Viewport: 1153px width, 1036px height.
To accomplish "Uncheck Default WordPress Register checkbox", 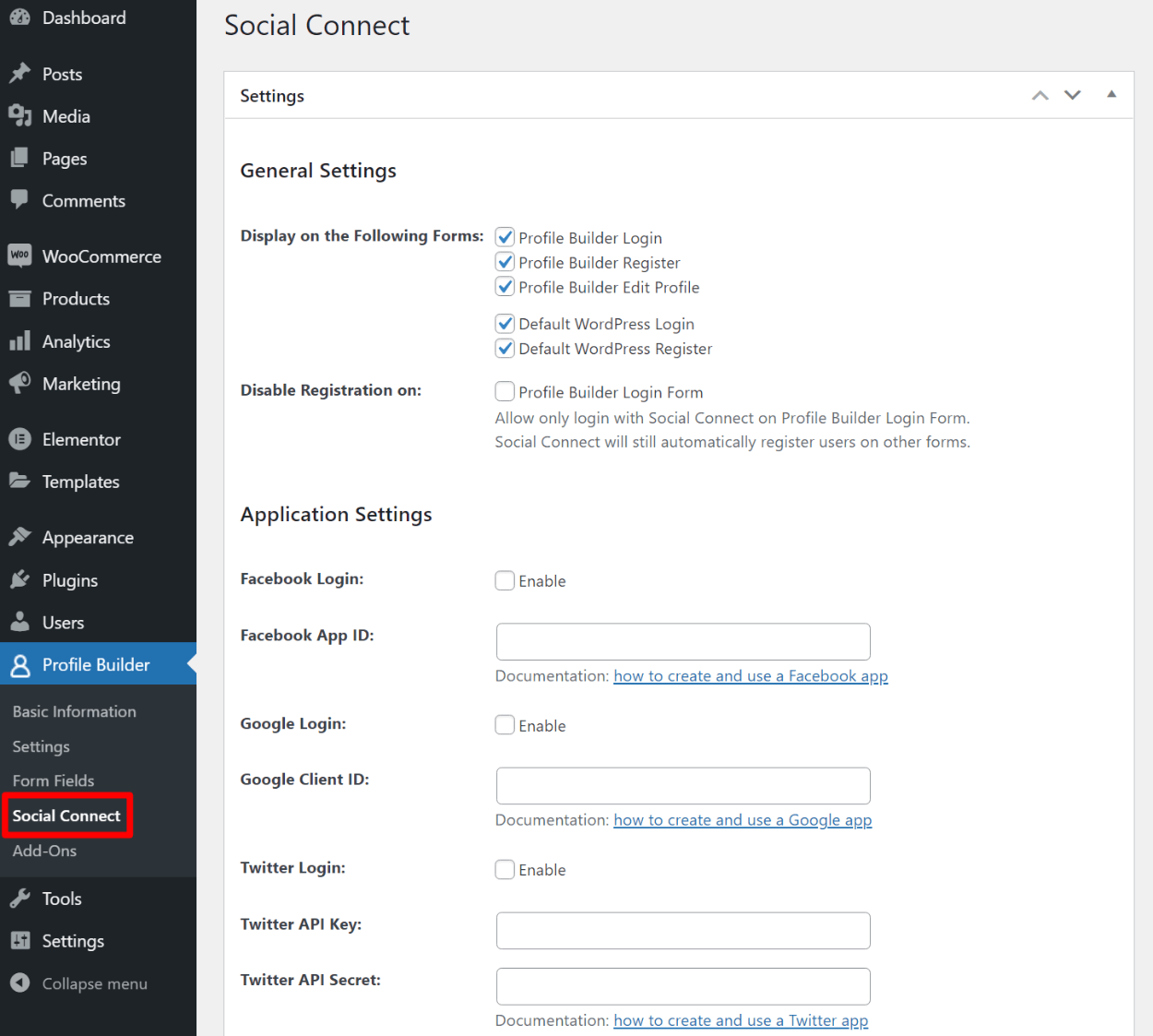I will [x=505, y=349].
